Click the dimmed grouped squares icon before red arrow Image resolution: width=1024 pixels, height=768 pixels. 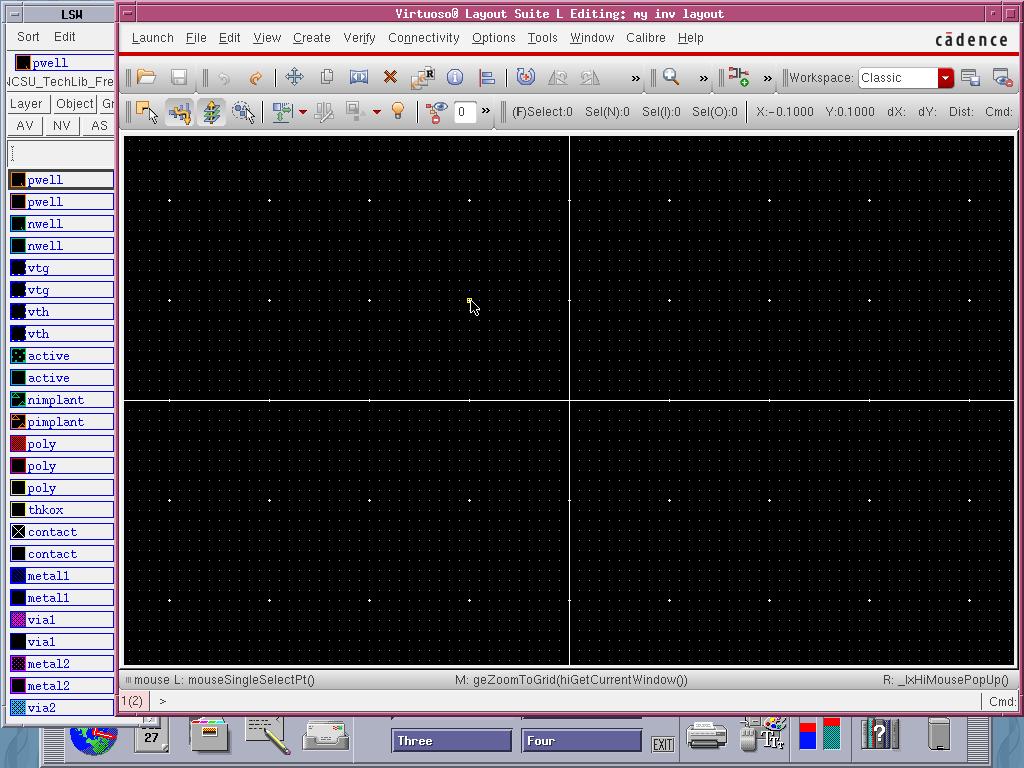tap(353, 111)
